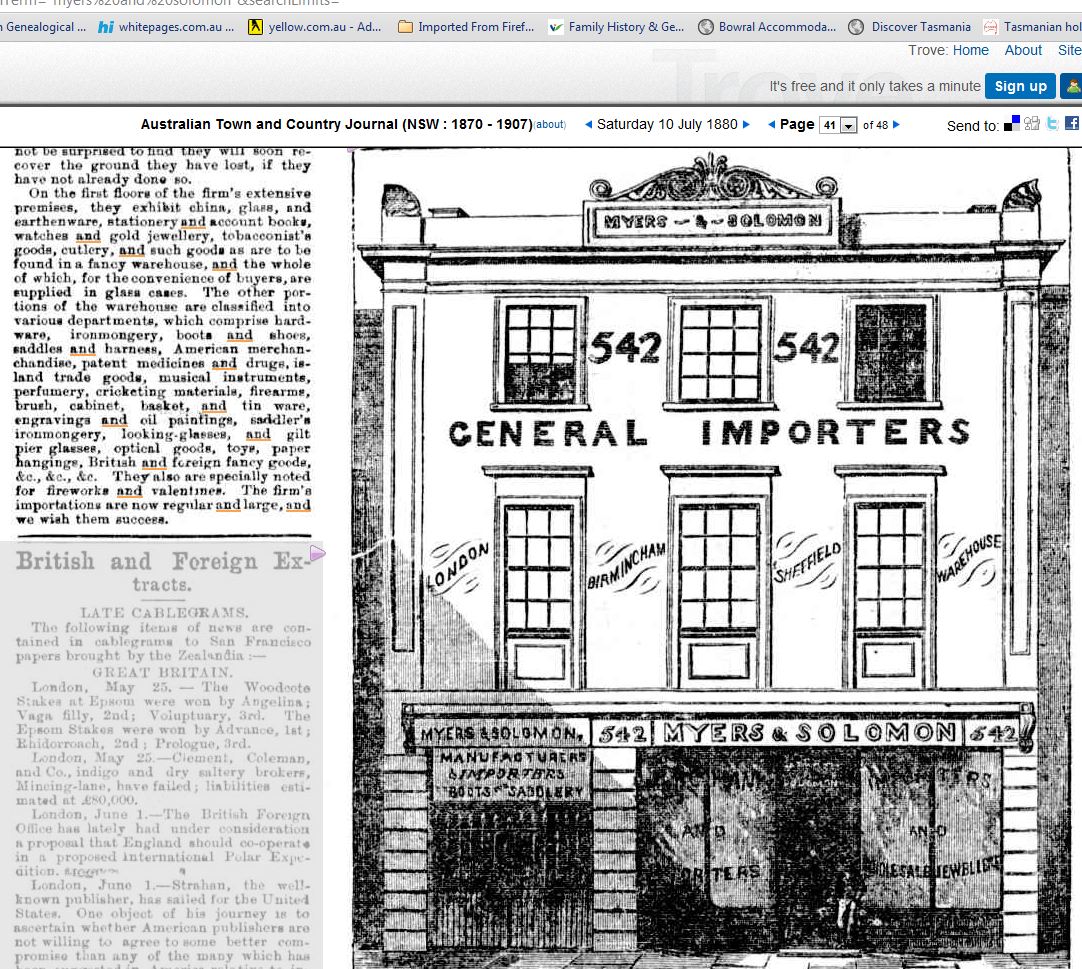Open the Discover Tasmania bookmark label
The height and width of the screenshot is (969, 1082).
[921, 27]
